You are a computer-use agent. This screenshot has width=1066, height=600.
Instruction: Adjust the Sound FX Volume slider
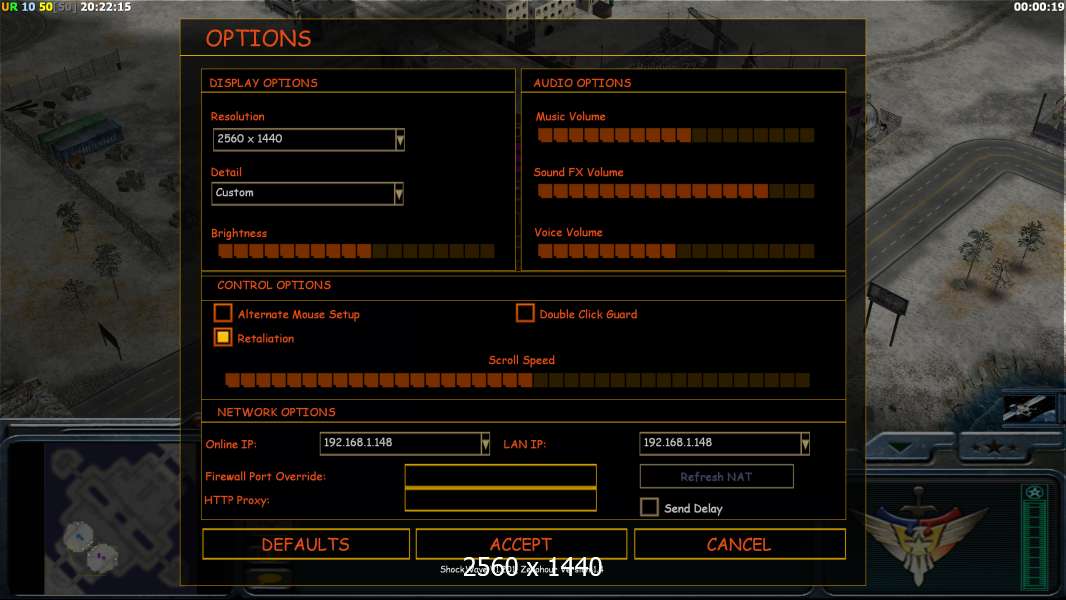676,191
